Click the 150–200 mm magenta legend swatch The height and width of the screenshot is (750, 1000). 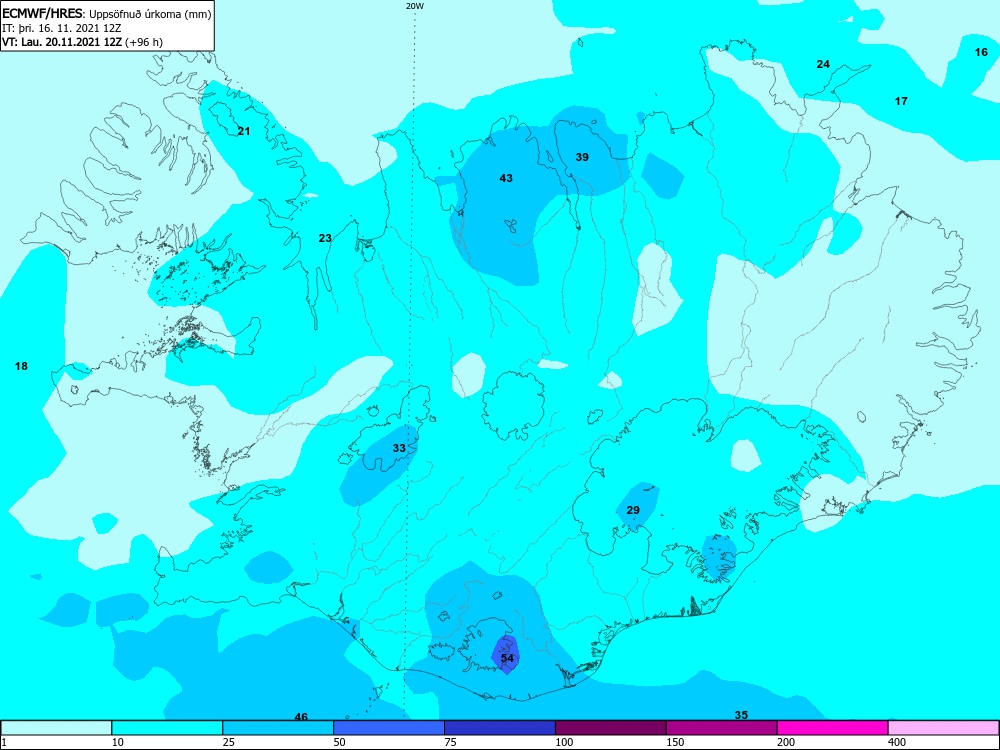pos(722,728)
